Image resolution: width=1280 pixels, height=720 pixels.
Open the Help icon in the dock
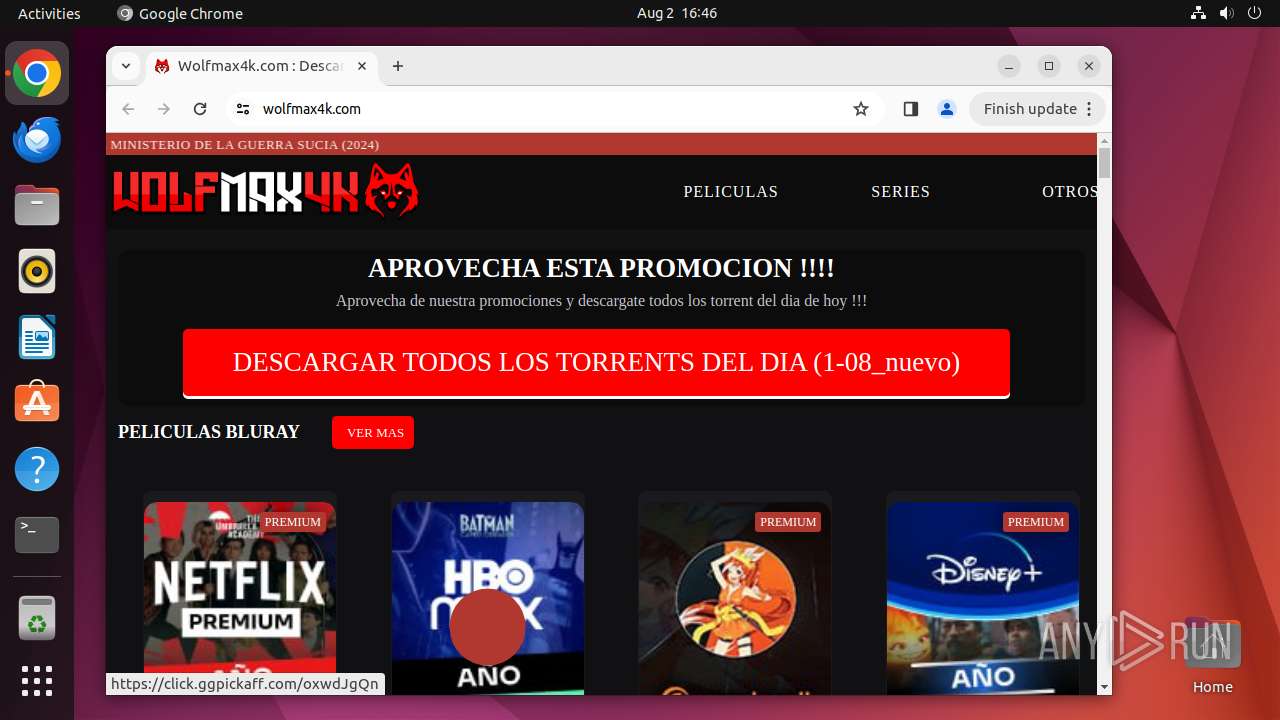click(37, 469)
